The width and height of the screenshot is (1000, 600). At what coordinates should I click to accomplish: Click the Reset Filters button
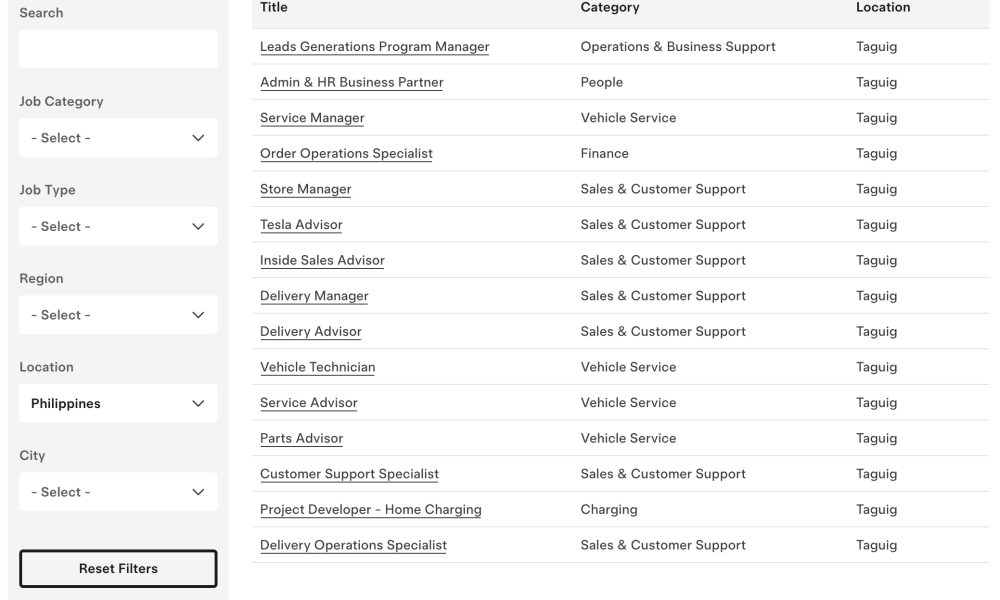pyautogui.click(x=118, y=569)
